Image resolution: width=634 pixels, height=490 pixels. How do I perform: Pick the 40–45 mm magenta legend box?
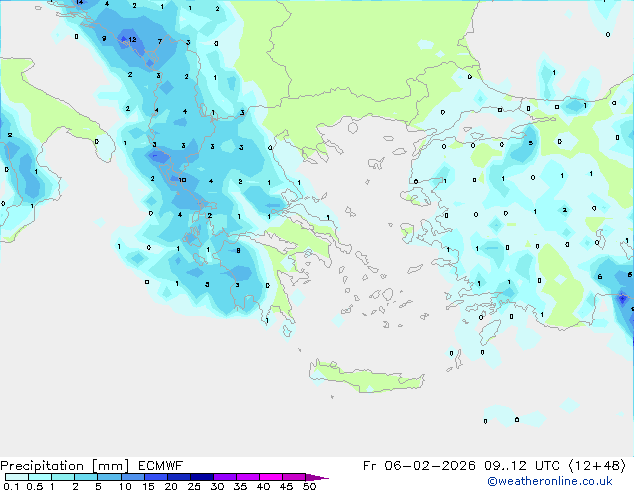tap(271, 477)
